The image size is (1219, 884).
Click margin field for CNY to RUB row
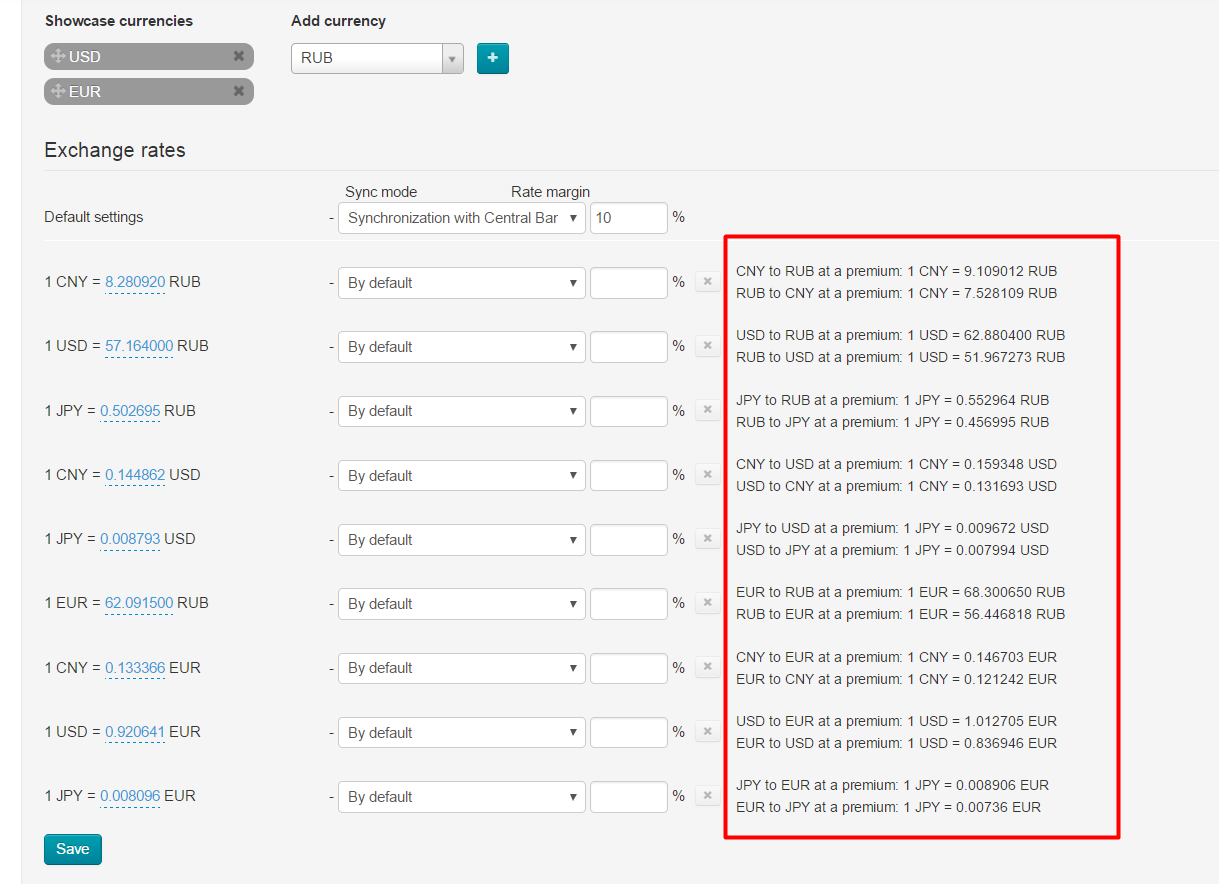[x=629, y=283]
